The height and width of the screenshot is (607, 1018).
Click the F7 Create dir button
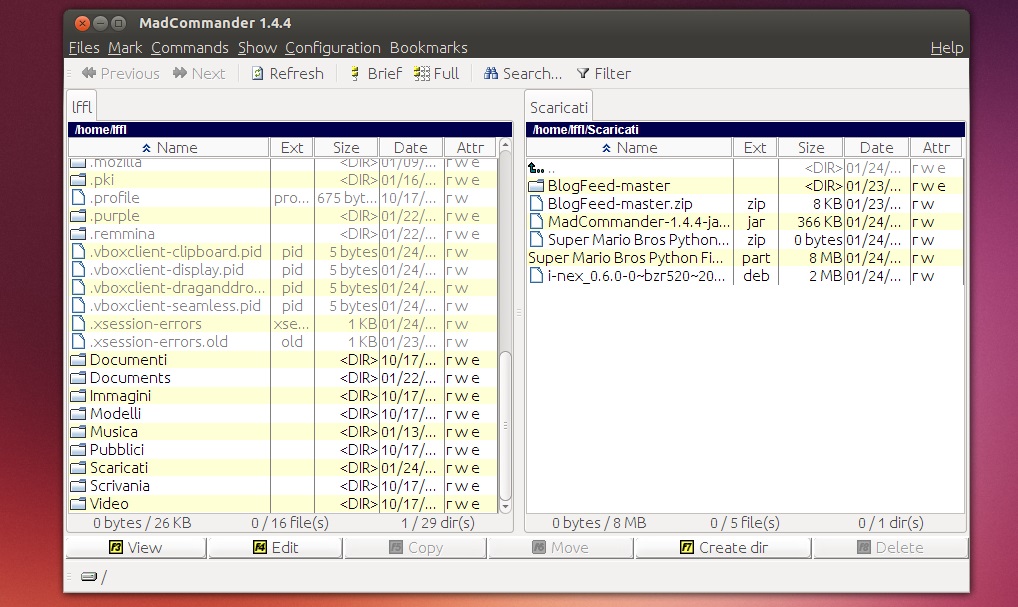[723, 548]
